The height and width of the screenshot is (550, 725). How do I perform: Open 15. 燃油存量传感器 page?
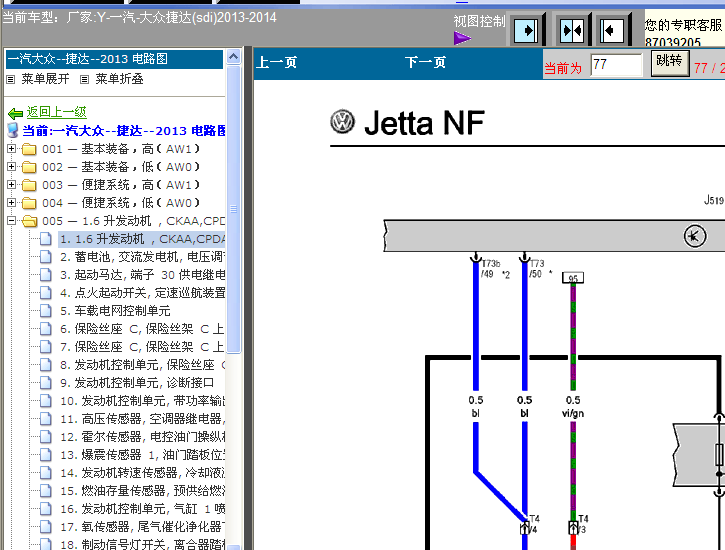click(142, 491)
